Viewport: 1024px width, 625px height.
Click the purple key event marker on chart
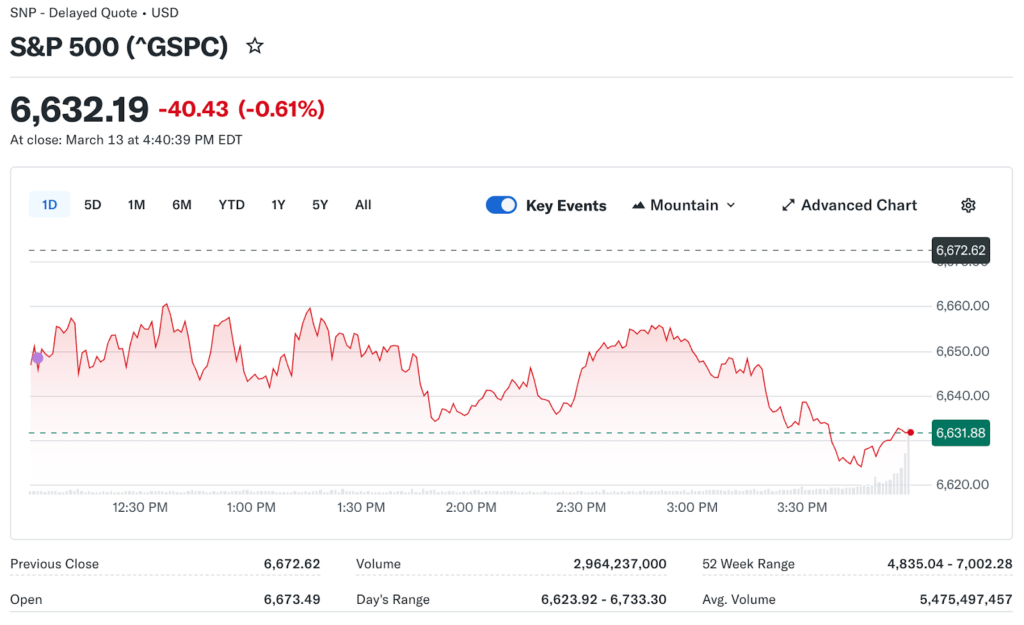tap(37, 357)
